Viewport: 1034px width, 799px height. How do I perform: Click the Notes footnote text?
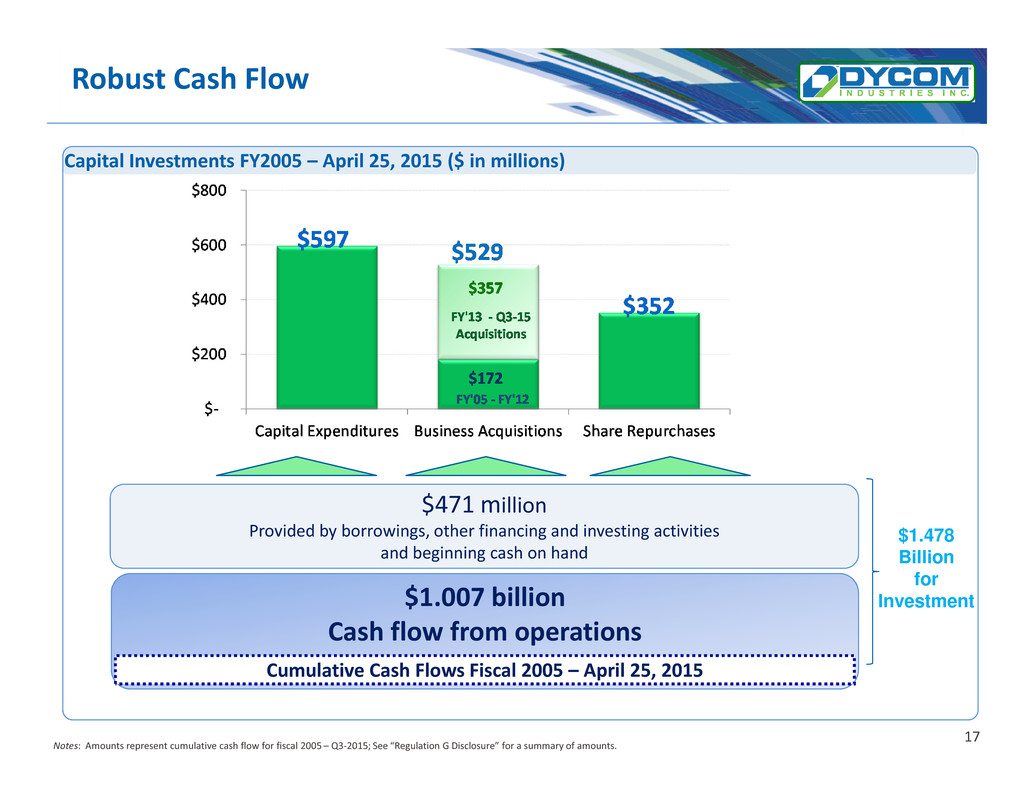pos(335,746)
